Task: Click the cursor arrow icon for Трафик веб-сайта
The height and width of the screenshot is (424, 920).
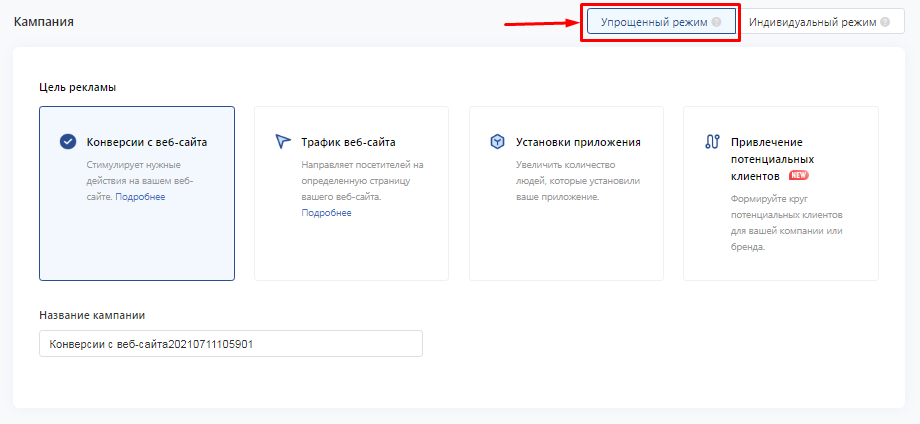Action: 283,142
